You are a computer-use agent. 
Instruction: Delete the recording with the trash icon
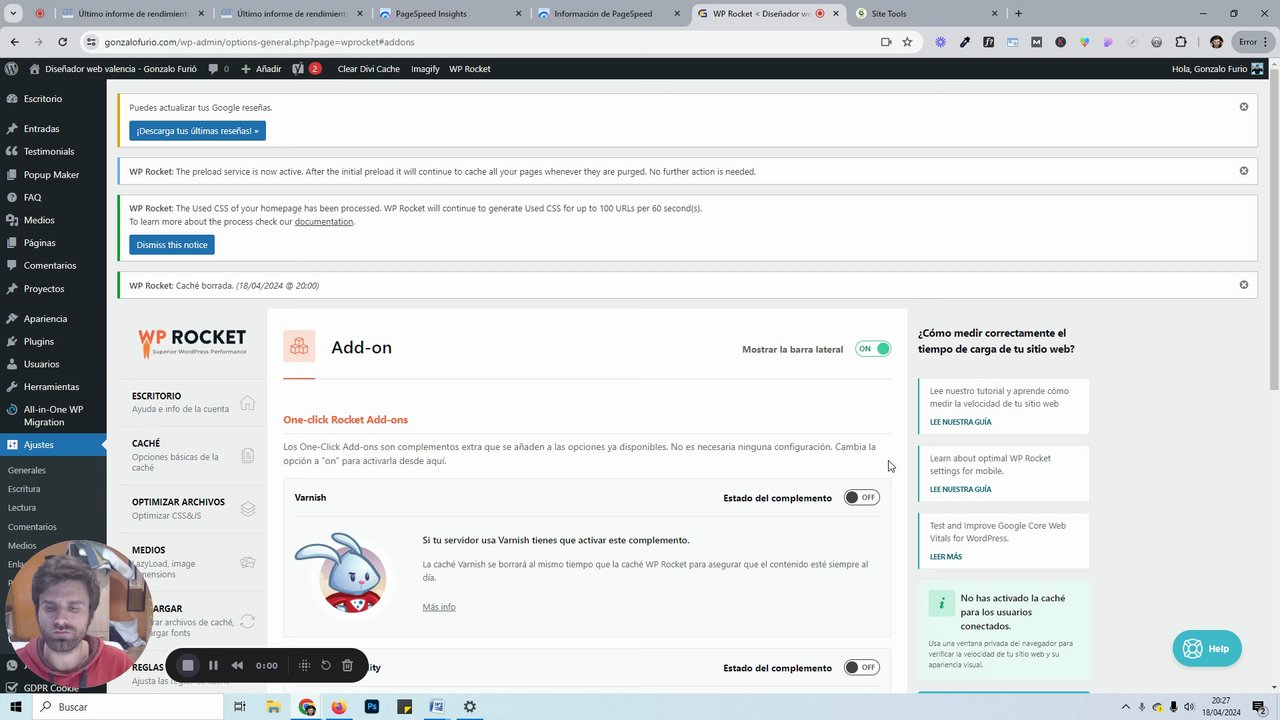tap(347, 665)
